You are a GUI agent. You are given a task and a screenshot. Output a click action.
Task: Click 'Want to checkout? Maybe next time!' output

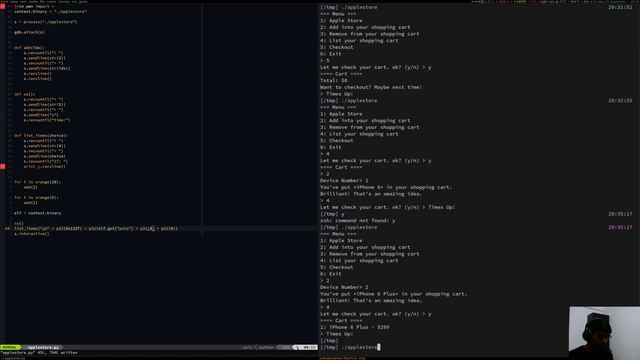coord(371,87)
